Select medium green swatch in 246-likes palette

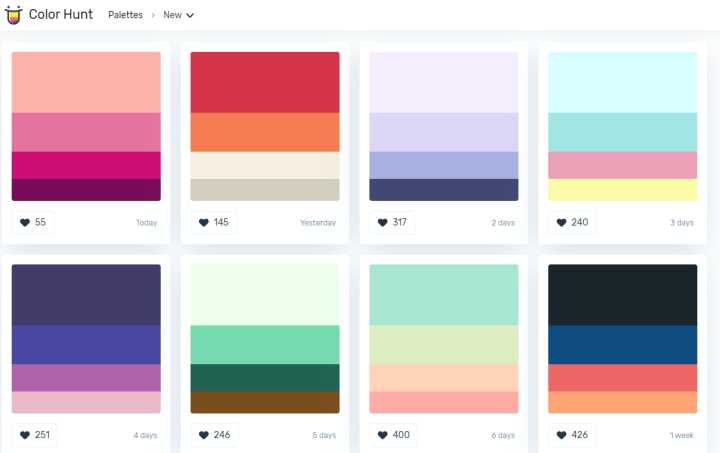tap(265, 345)
